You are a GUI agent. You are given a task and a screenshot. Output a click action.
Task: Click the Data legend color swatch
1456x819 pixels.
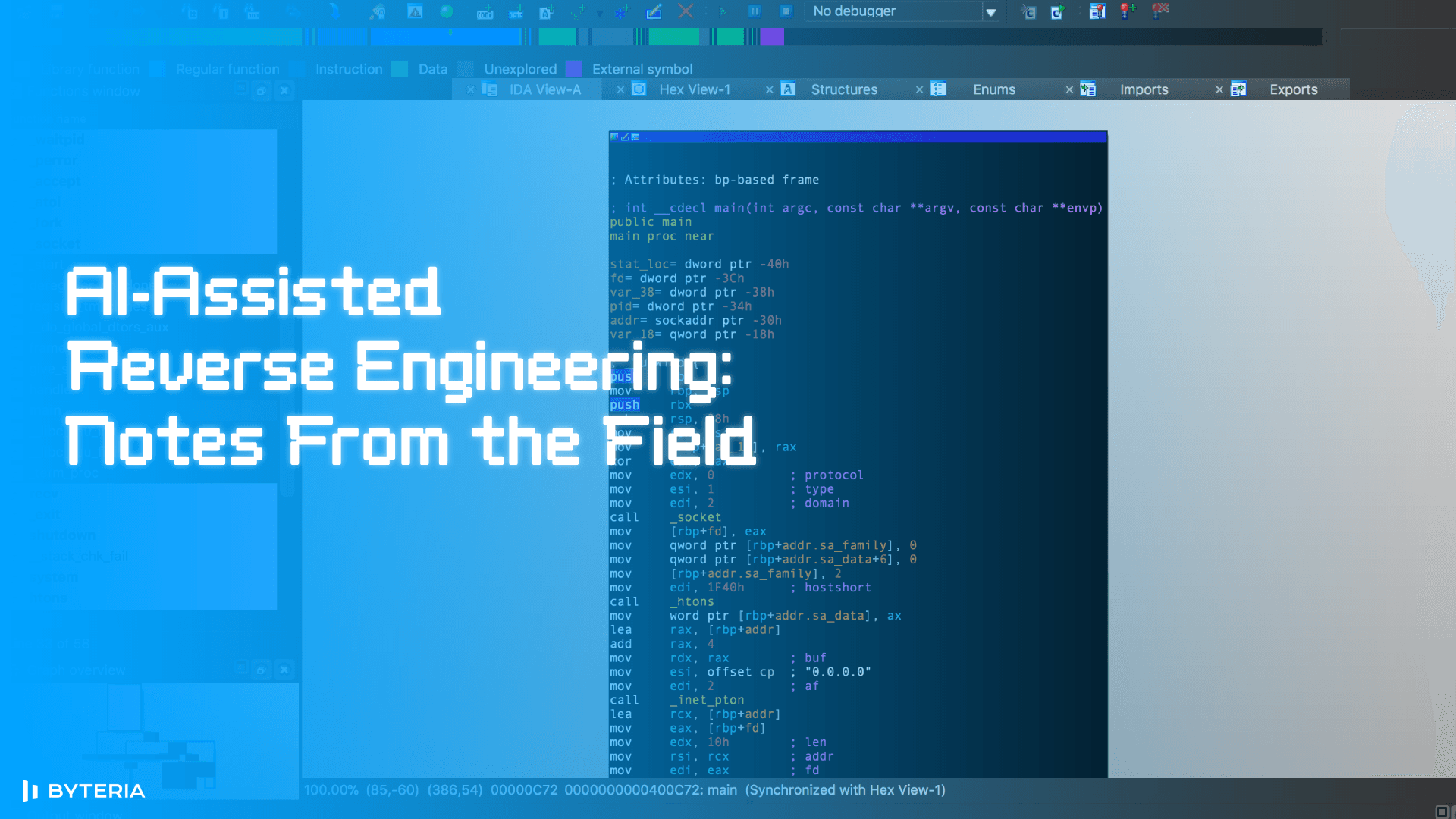click(400, 69)
